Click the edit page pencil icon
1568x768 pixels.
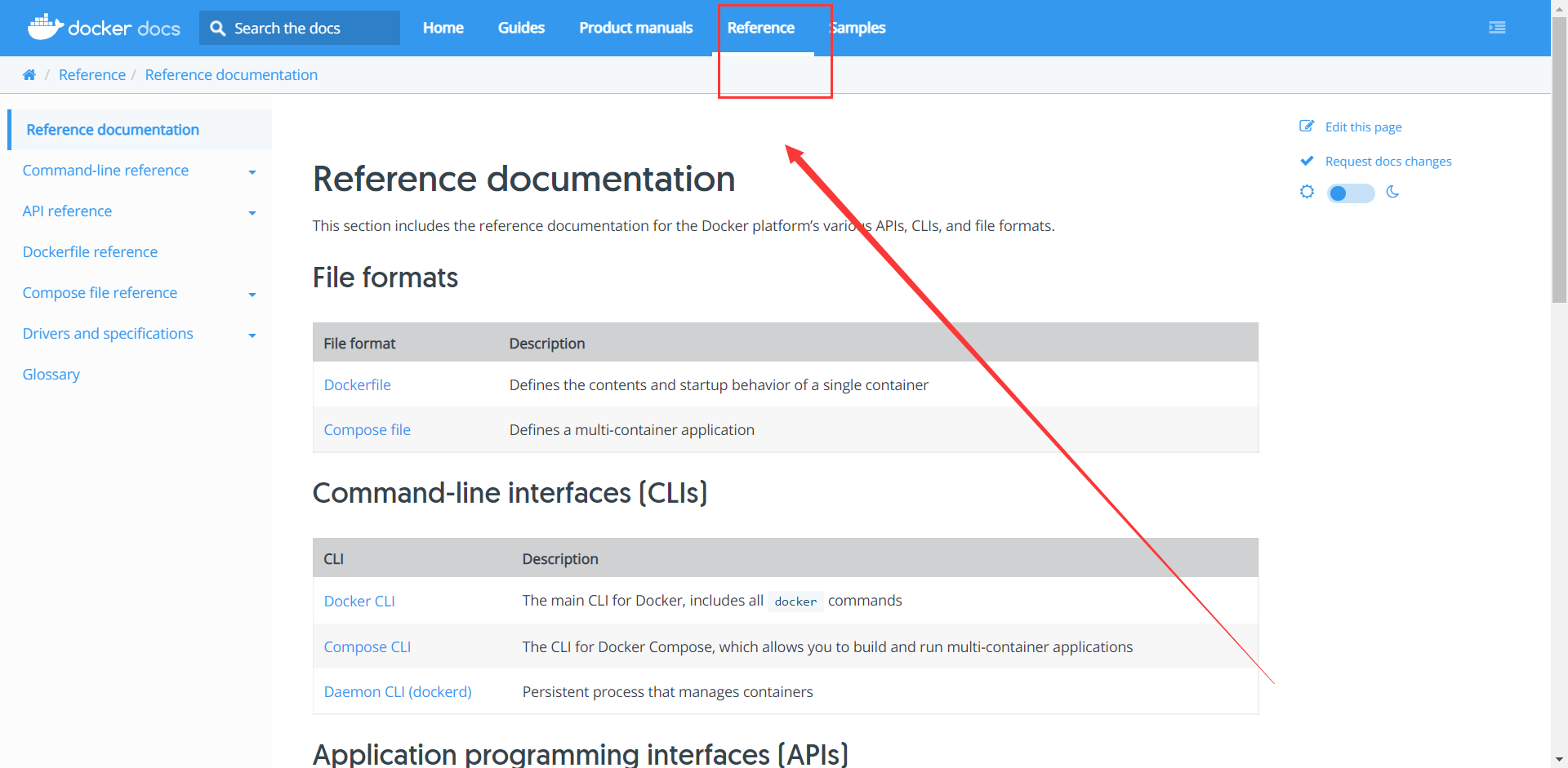point(1307,127)
